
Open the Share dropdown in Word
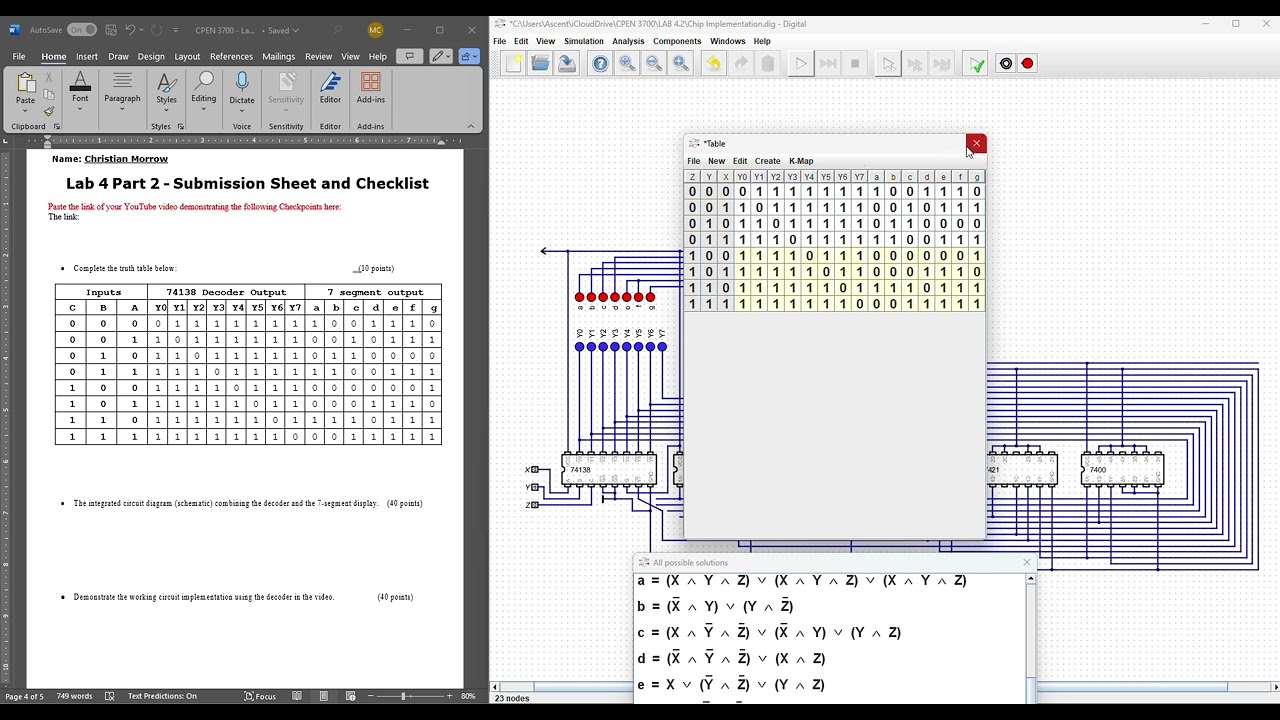tap(469, 57)
